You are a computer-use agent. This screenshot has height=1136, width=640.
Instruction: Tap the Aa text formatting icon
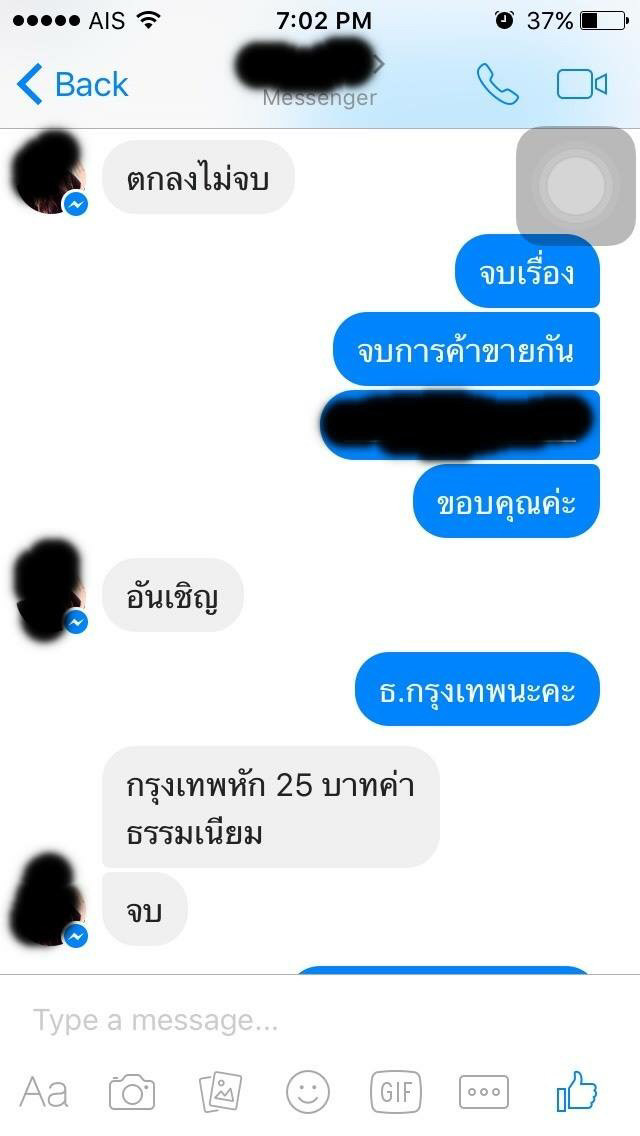(44, 1093)
